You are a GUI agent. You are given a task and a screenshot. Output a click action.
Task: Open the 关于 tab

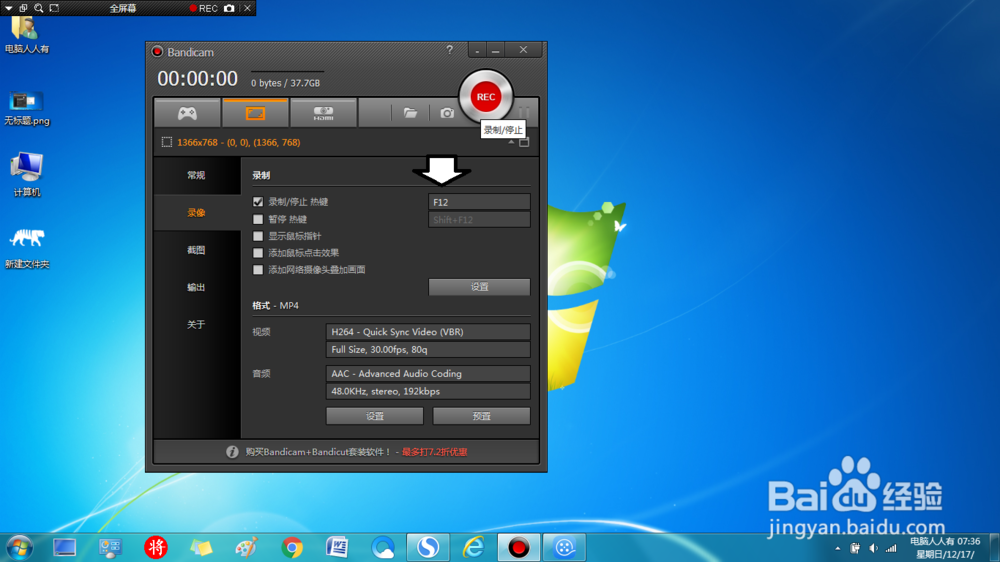coord(196,325)
